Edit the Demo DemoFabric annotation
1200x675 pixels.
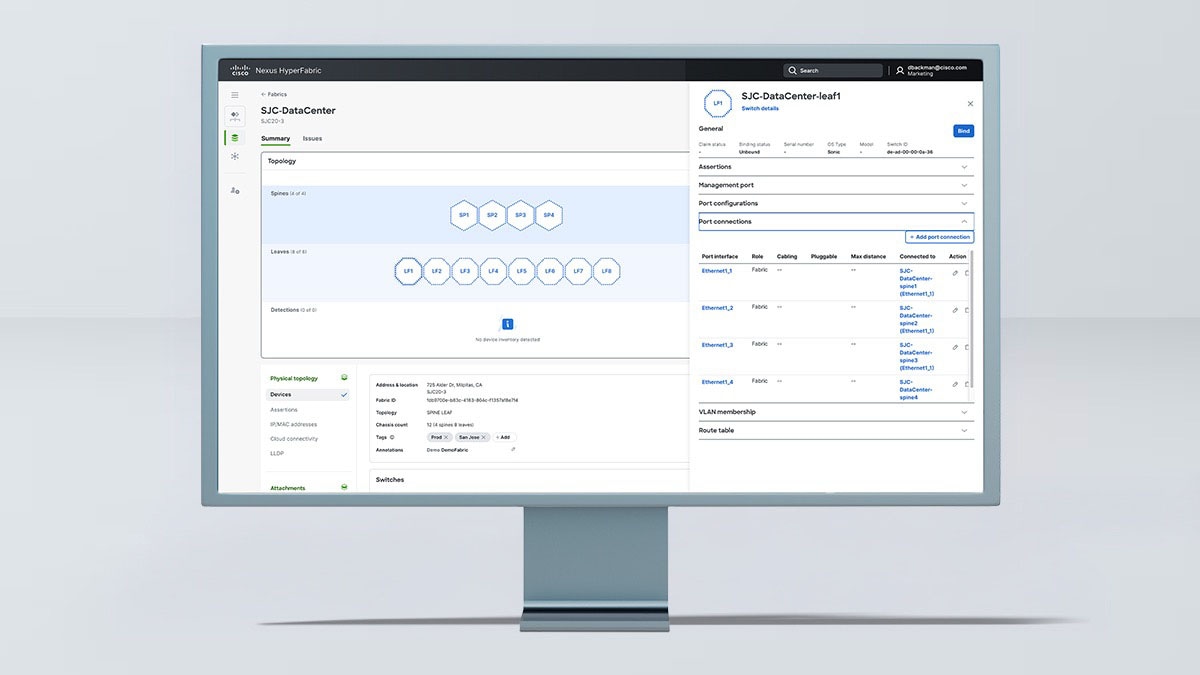[513, 449]
